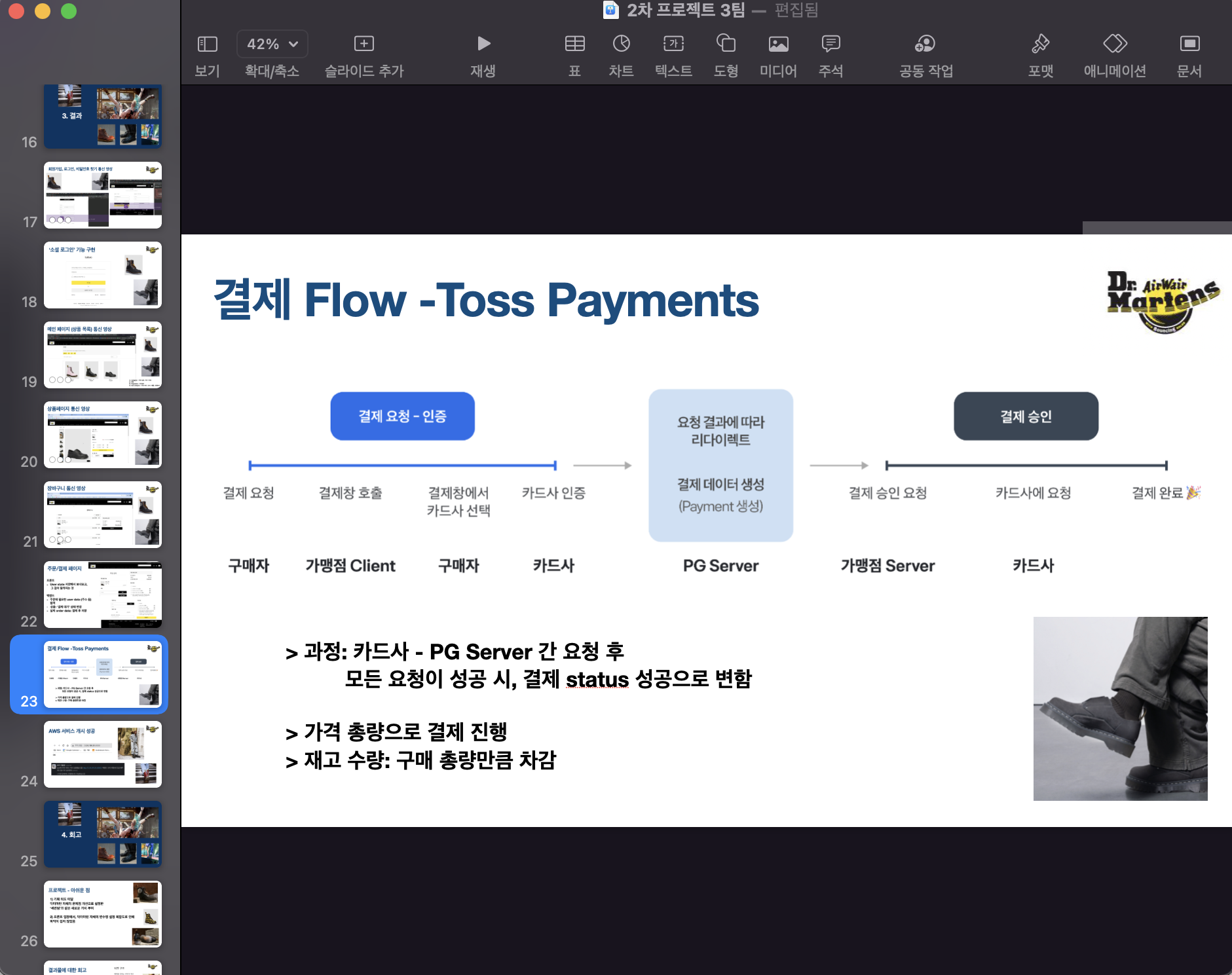Select slide 20 상품페이지 thumbnail
The image size is (1232, 975).
pyautogui.click(x=103, y=435)
